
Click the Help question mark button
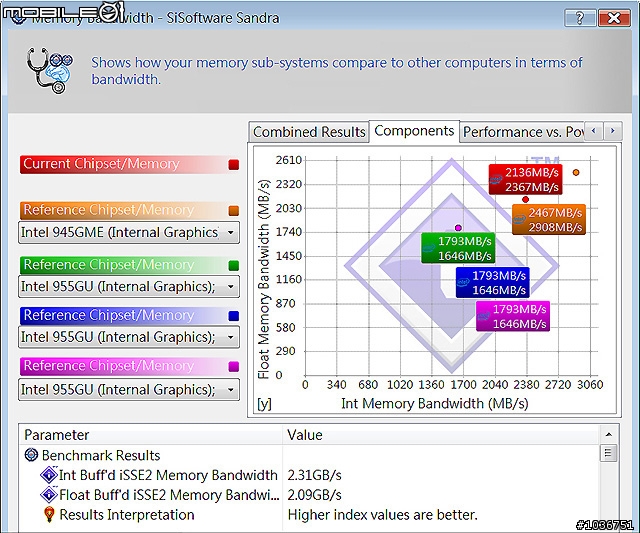tap(579, 18)
